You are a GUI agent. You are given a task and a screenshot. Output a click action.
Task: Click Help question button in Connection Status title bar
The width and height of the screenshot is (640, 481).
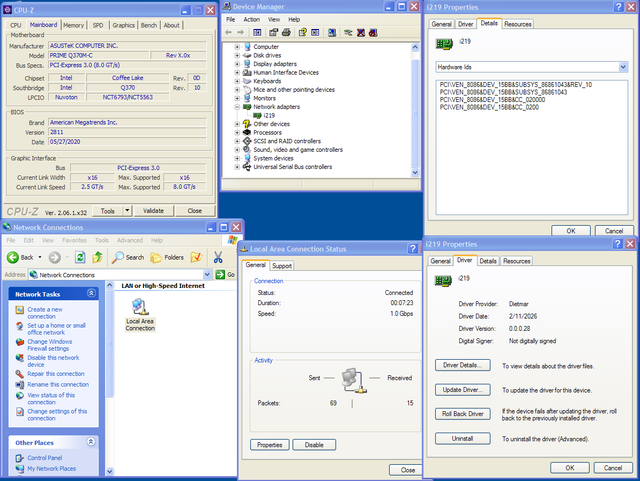[x=413, y=248]
